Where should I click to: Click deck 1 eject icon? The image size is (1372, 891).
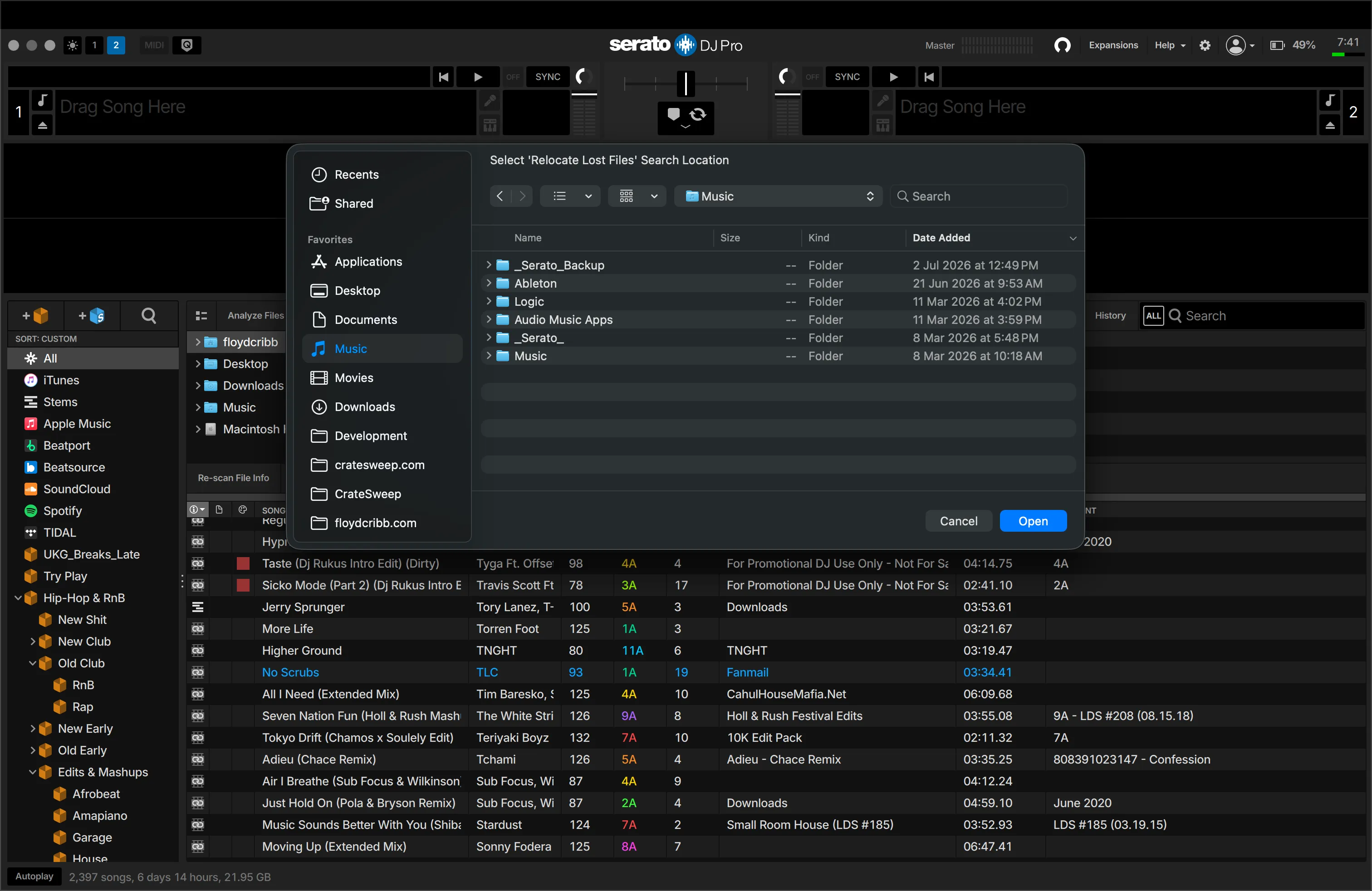[x=43, y=124]
